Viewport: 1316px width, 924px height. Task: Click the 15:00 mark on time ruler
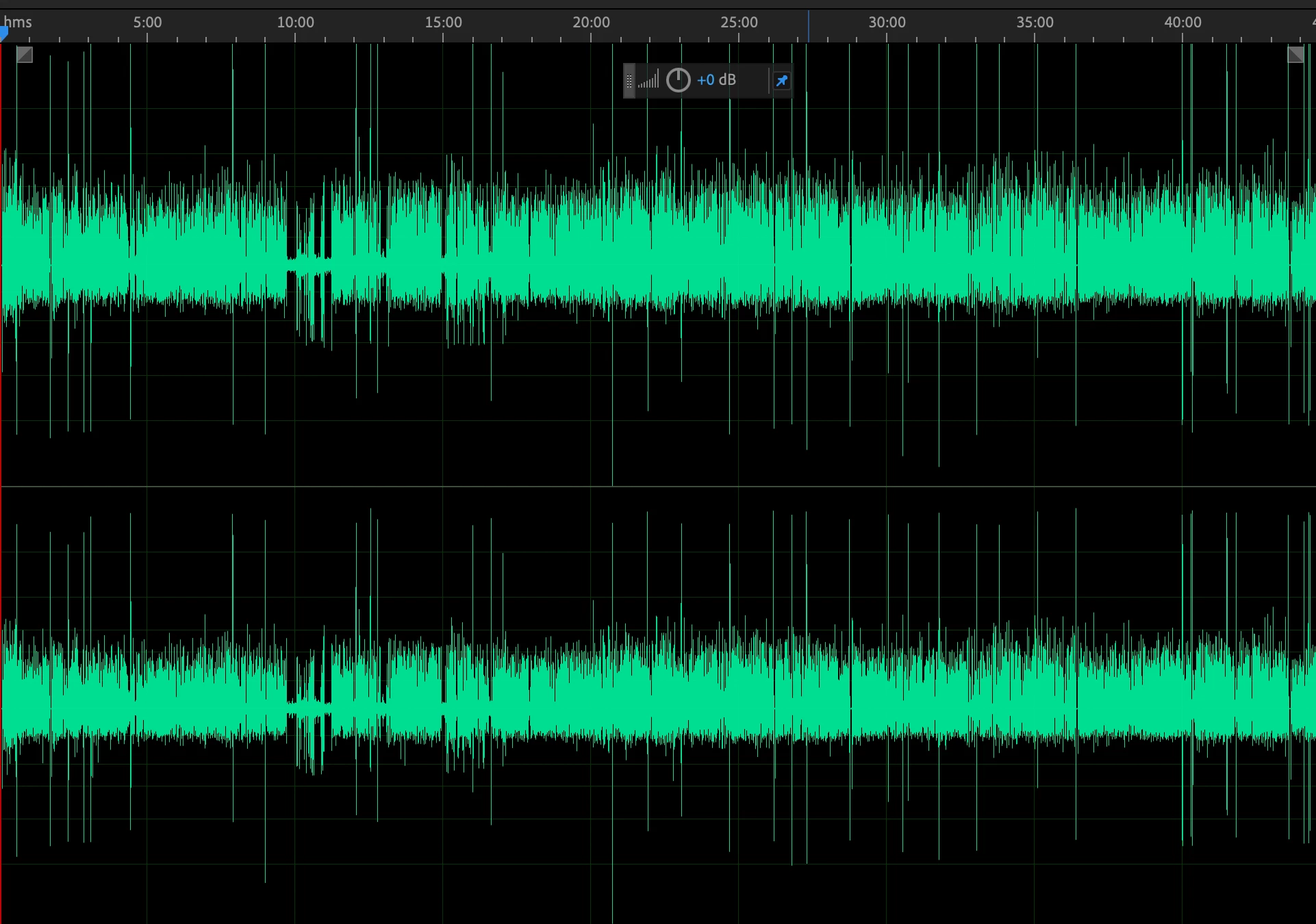[x=443, y=23]
